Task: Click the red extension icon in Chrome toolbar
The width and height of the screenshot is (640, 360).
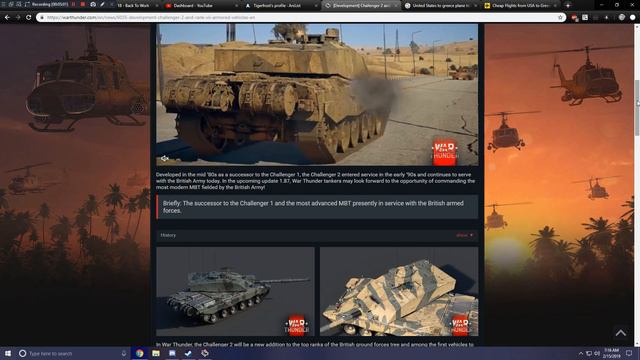Action: (575, 18)
